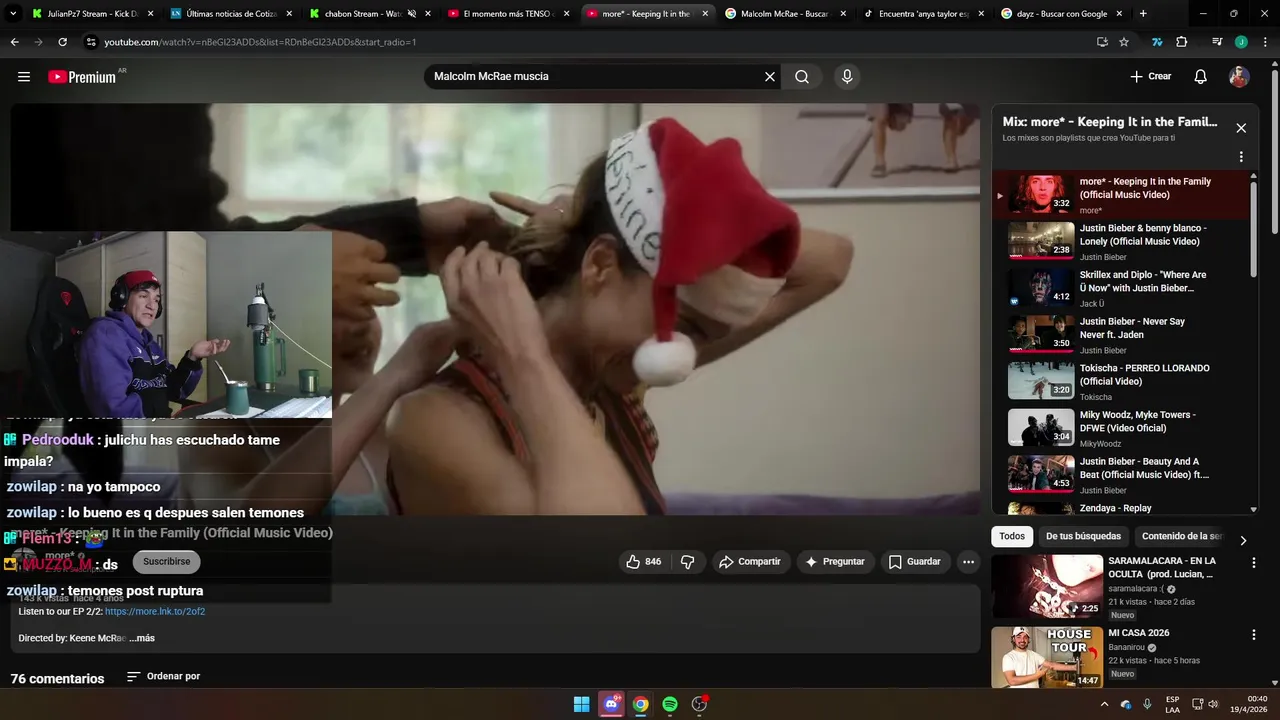Play Justin Bieber Never Say Never
The width and height of the screenshot is (1280, 720).
[x=1124, y=335]
